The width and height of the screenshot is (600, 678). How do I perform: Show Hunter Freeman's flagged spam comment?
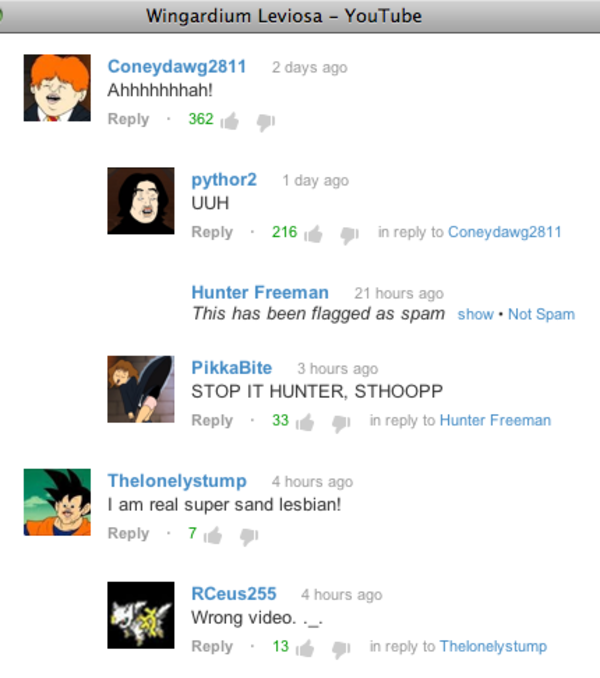(x=476, y=314)
